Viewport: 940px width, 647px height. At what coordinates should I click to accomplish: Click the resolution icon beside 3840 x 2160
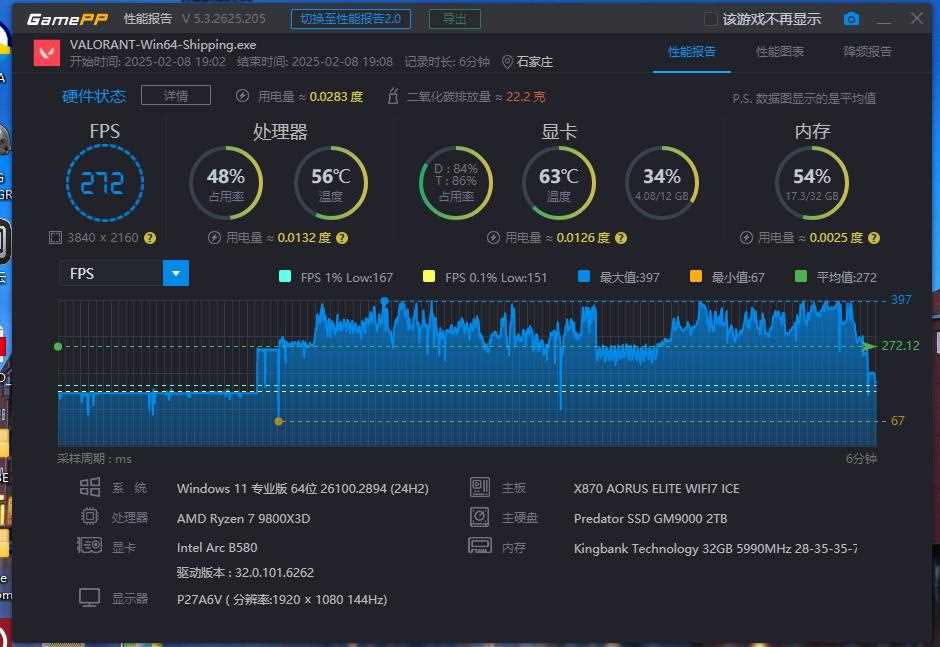55,238
